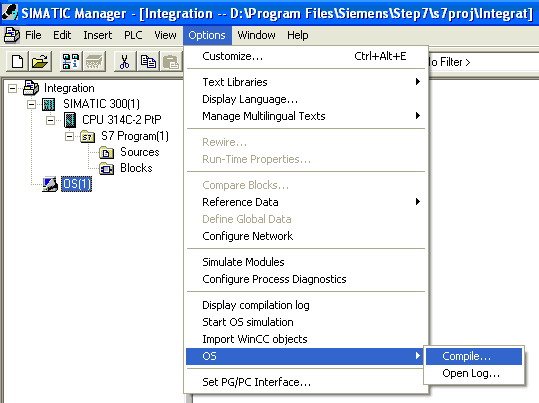Click the CPU 314C-2 PtP module icon
This screenshot has height=403, width=539.
(70, 120)
